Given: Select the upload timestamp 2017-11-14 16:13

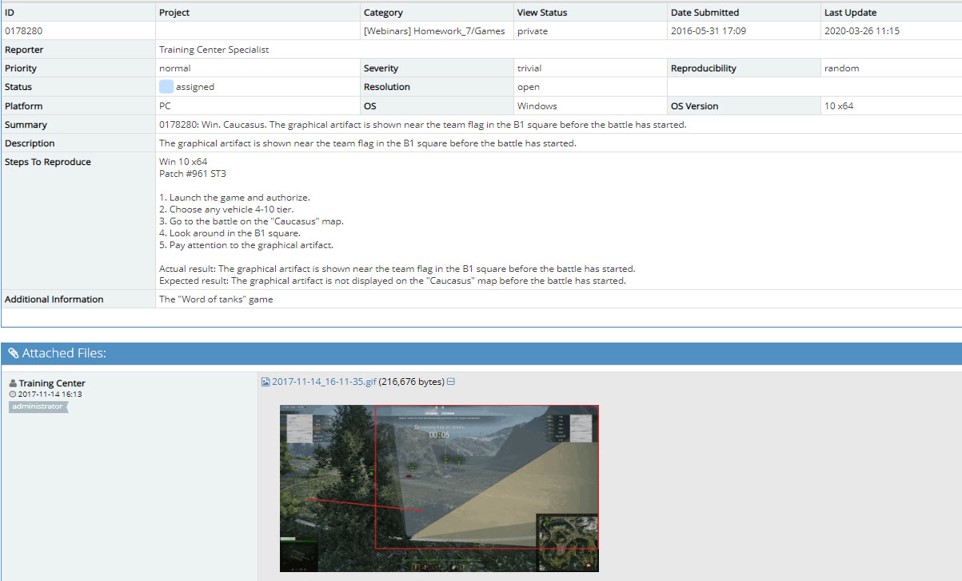Looking at the screenshot, I should click(50, 394).
